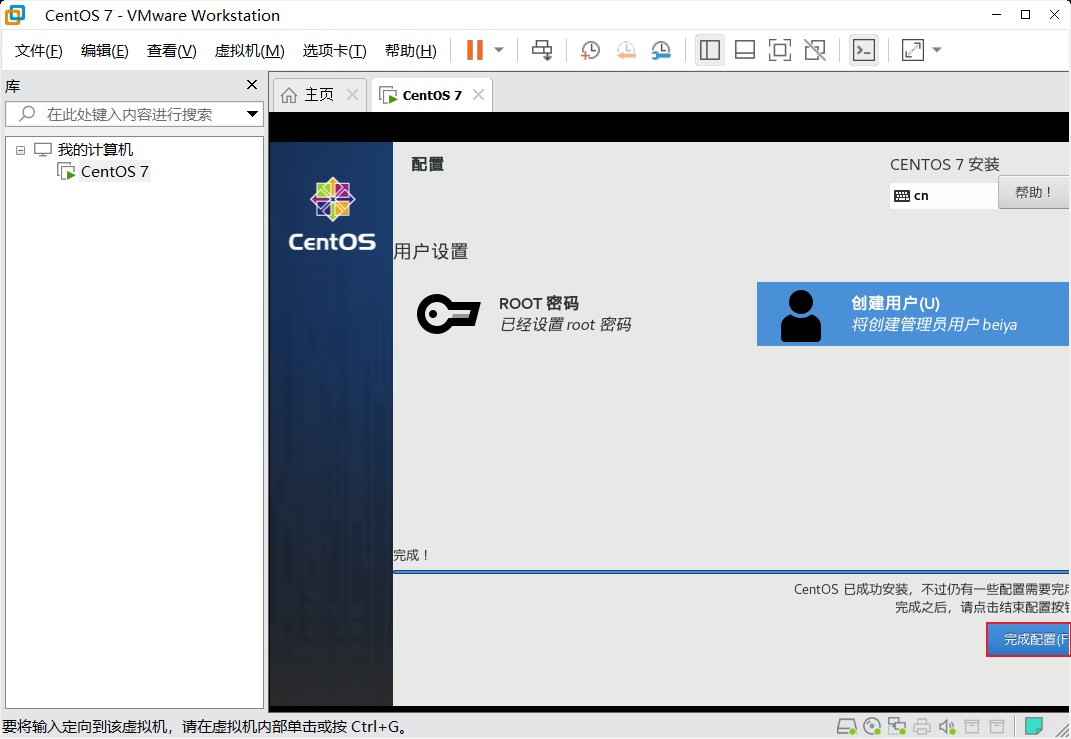Click the VMware Workstation title bar logo
This screenshot has width=1071, height=739.
(15, 14)
